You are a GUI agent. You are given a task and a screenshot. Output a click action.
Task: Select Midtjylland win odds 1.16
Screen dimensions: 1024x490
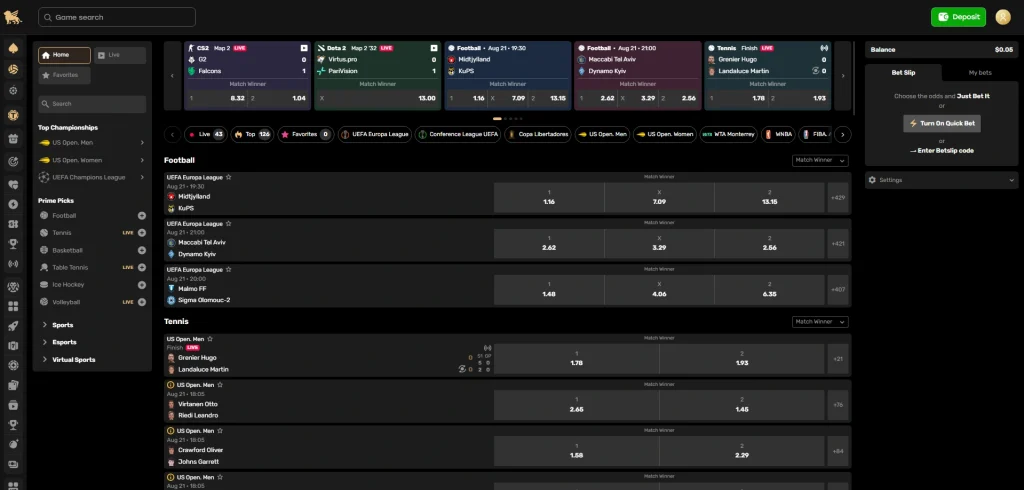[548, 197]
